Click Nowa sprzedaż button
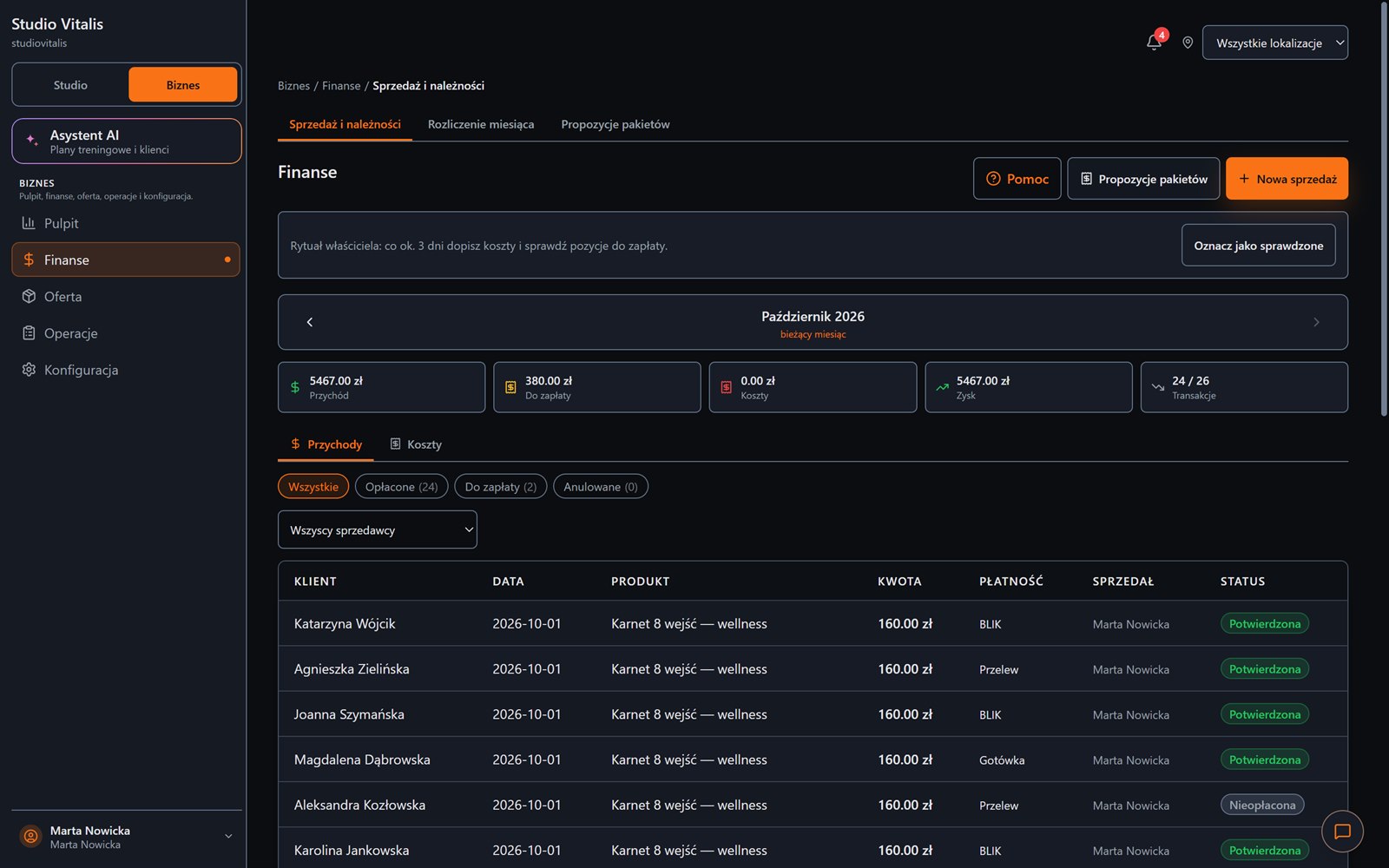Viewport: 1389px width, 868px height. point(1287,179)
